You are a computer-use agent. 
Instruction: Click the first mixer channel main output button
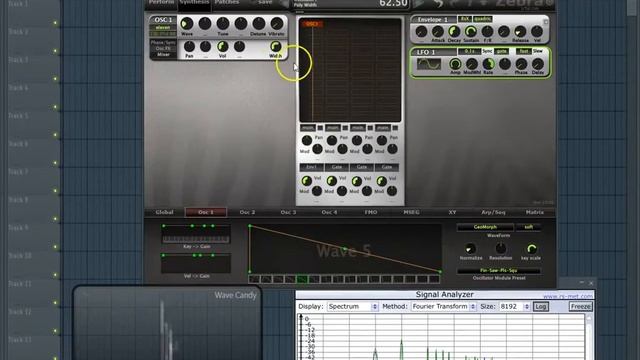tap(308, 128)
